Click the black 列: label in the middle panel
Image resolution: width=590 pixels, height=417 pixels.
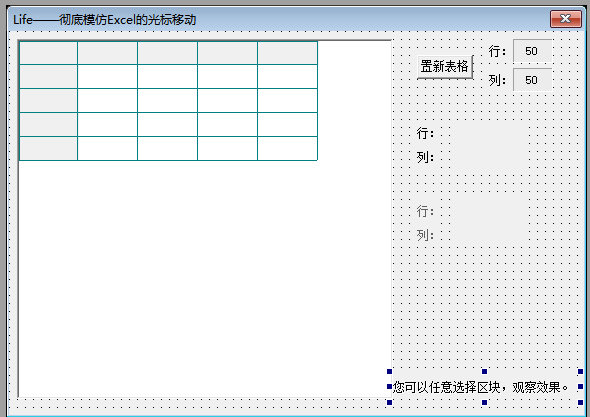[425, 157]
